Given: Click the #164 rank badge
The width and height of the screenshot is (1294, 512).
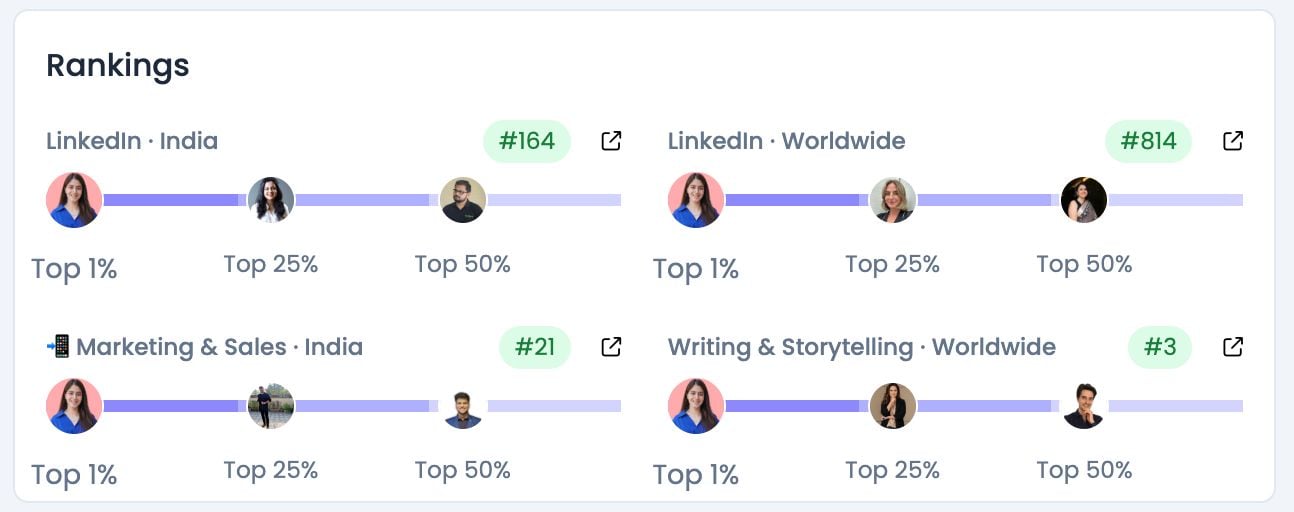Looking at the screenshot, I should tap(527, 141).
